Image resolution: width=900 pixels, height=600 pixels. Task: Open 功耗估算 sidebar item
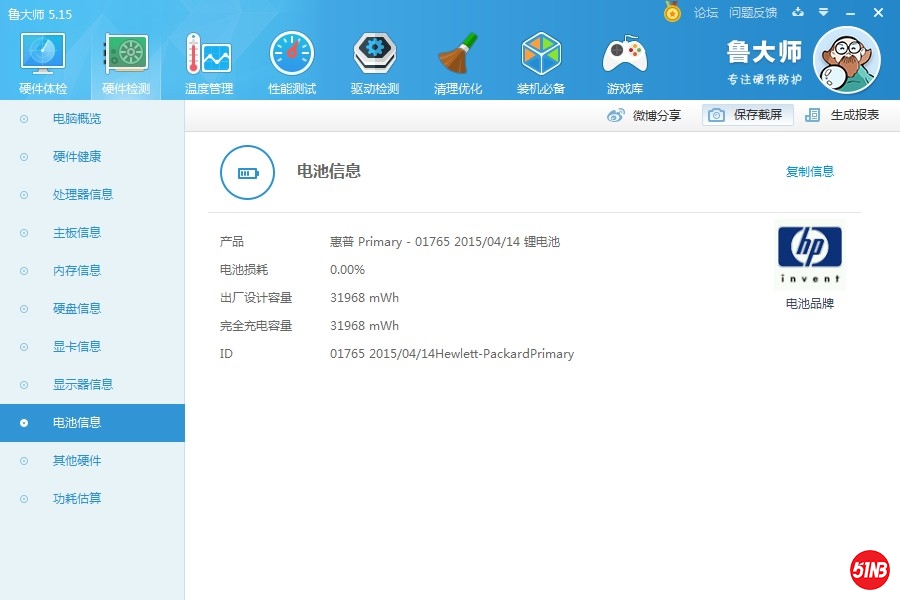tap(77, 499)
